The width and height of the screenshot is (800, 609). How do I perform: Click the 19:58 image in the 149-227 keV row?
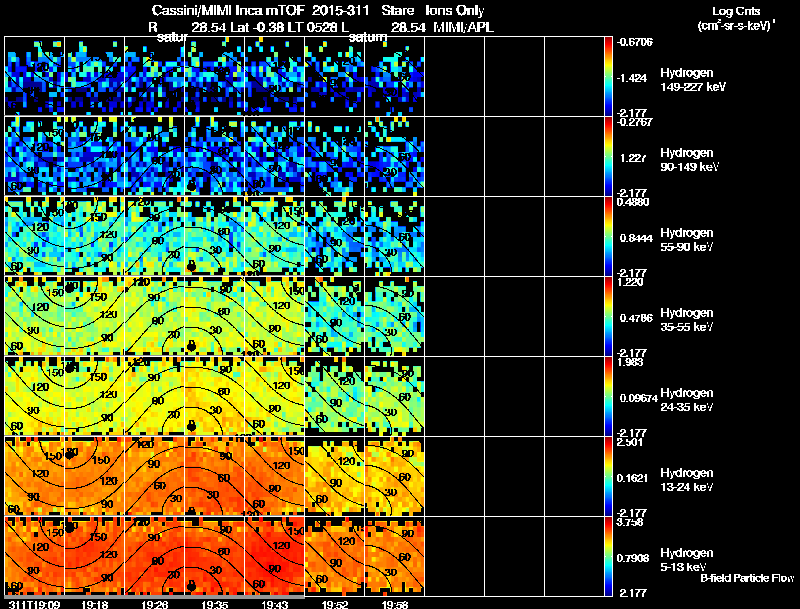pos(395,76)
